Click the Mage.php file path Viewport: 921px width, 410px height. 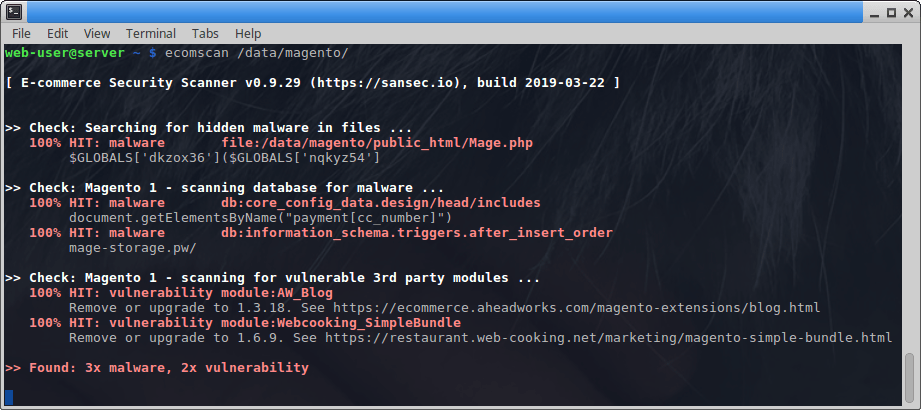click(377, 143)
